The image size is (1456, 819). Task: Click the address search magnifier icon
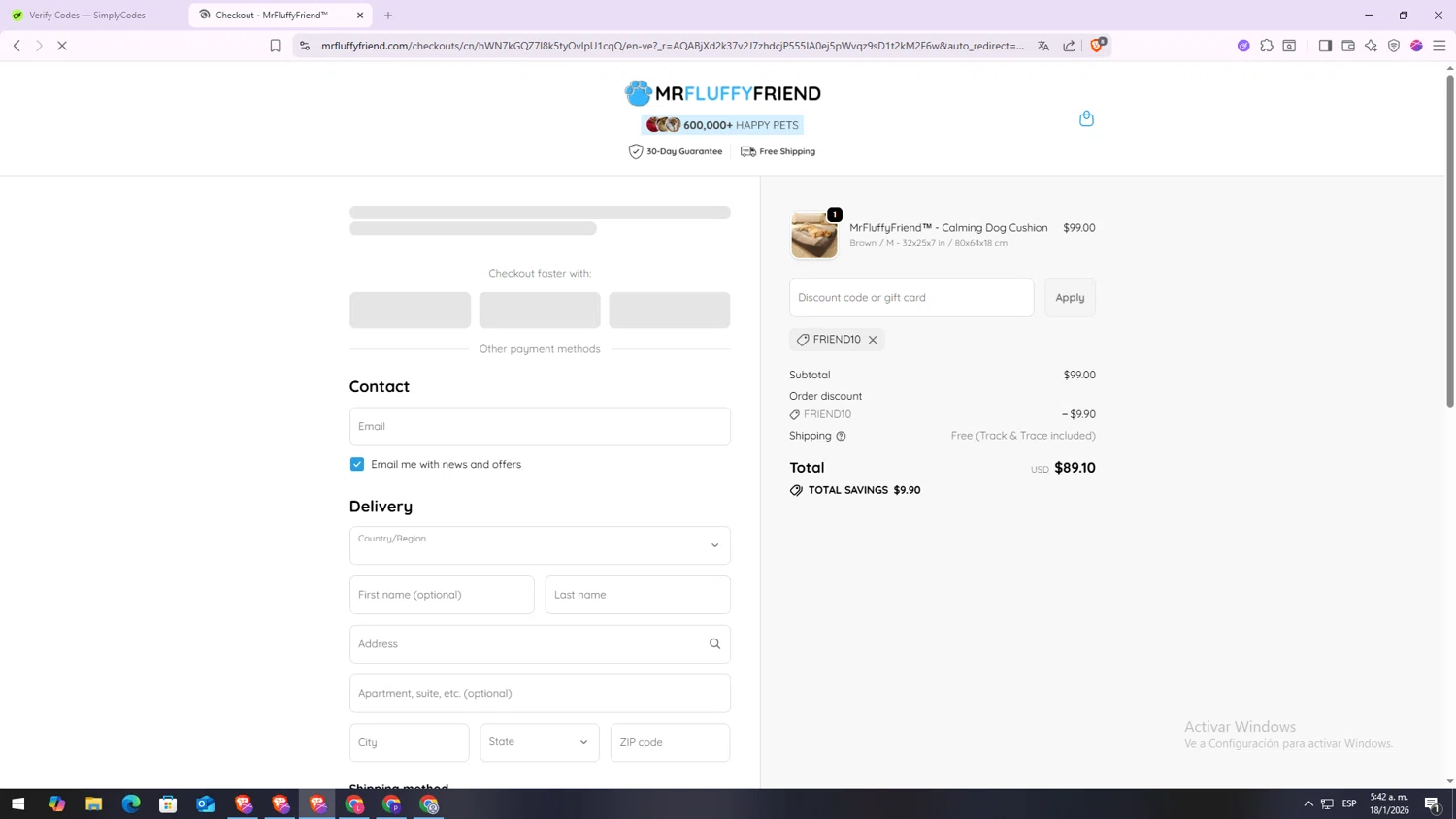tap(714, 643)
